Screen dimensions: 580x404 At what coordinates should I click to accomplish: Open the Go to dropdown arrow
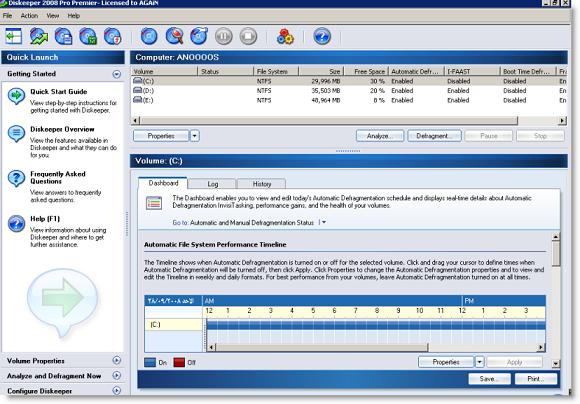[323, 222]
